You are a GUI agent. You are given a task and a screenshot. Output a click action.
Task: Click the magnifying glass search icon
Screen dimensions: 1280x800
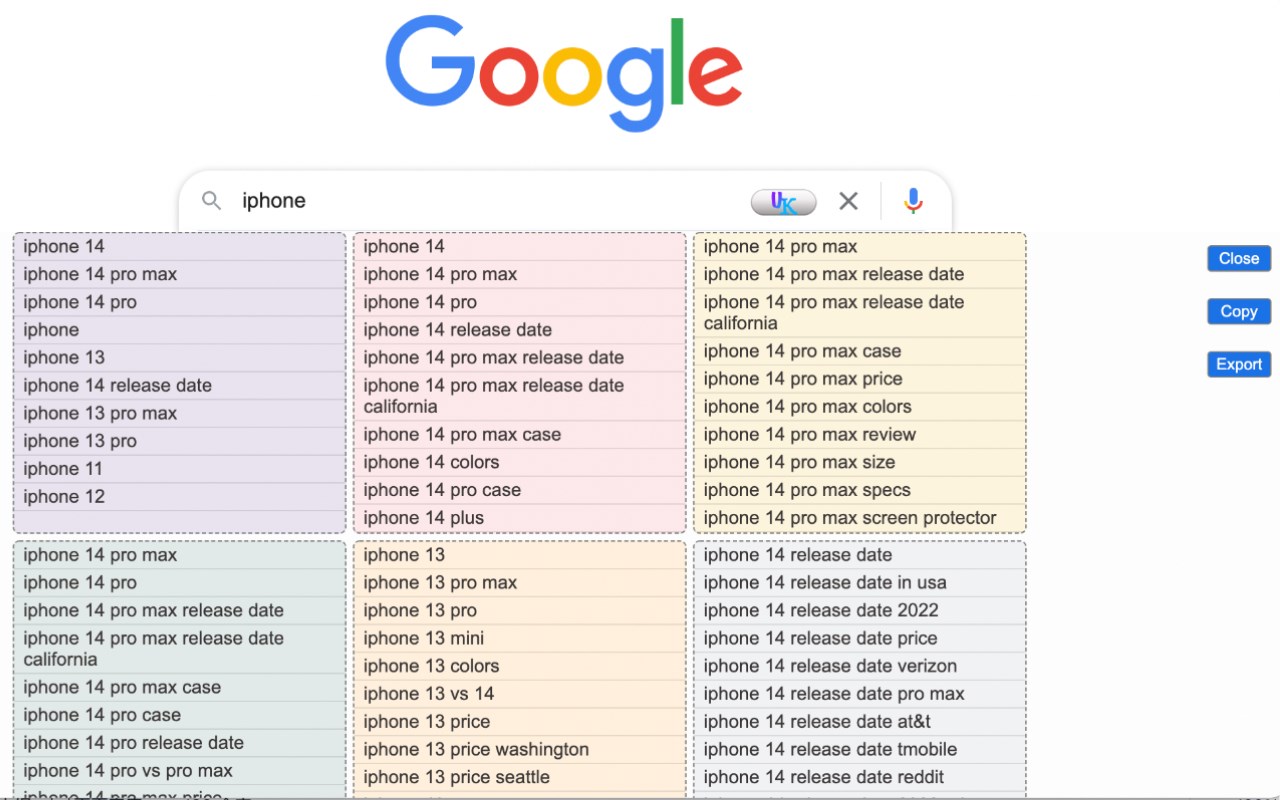(x=211, y=201)
